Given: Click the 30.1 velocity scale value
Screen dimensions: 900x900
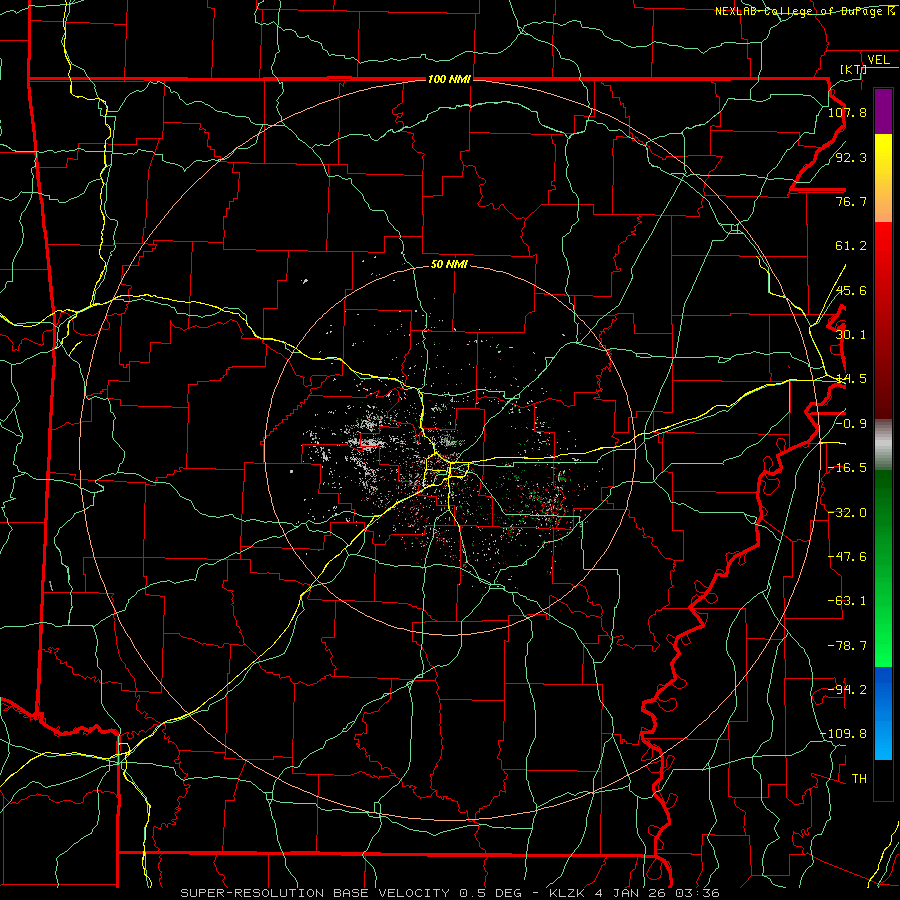Looking at the screenshot, I should [851, 335].
